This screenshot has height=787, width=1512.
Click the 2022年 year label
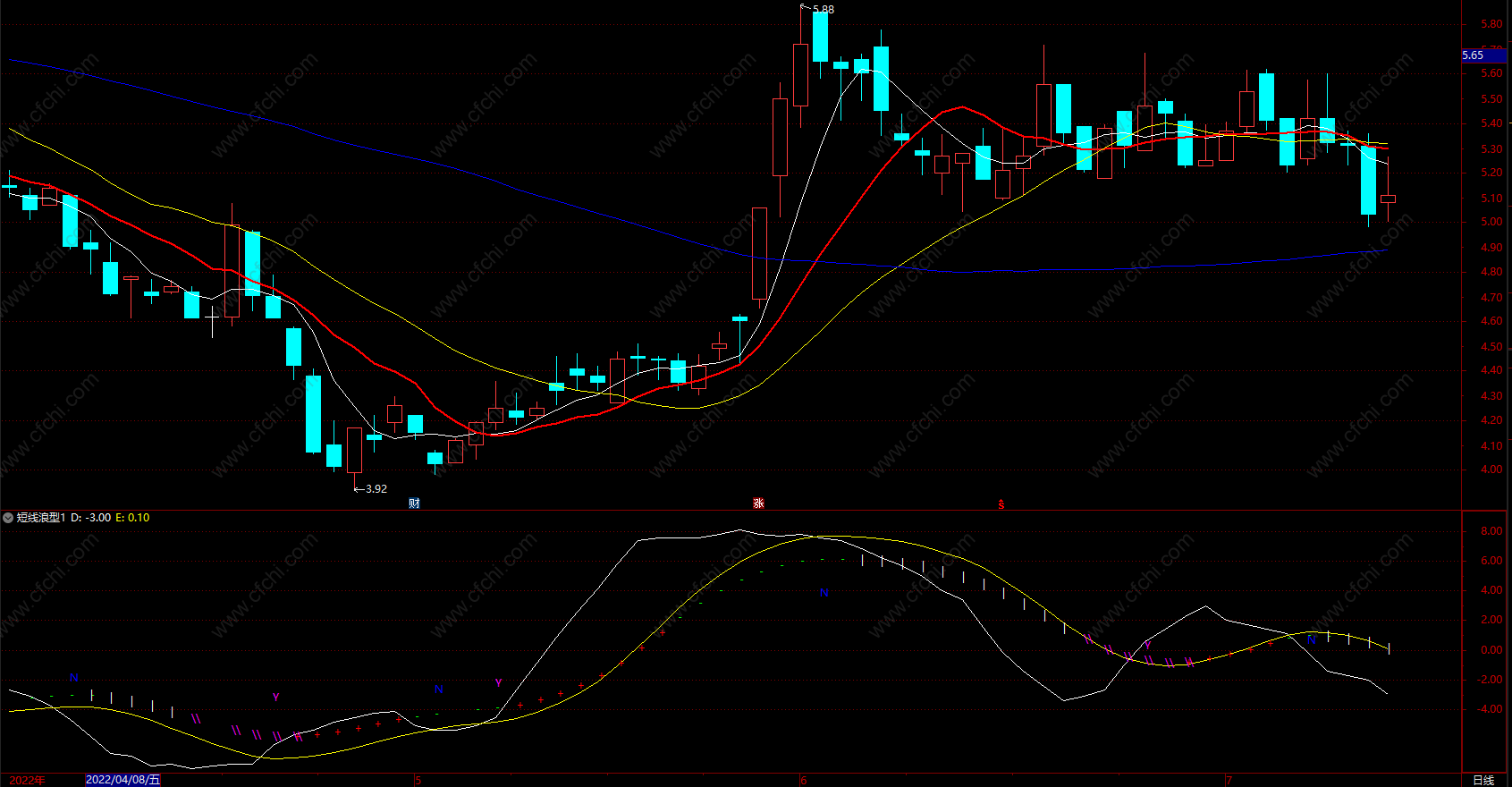click(27, 780)
